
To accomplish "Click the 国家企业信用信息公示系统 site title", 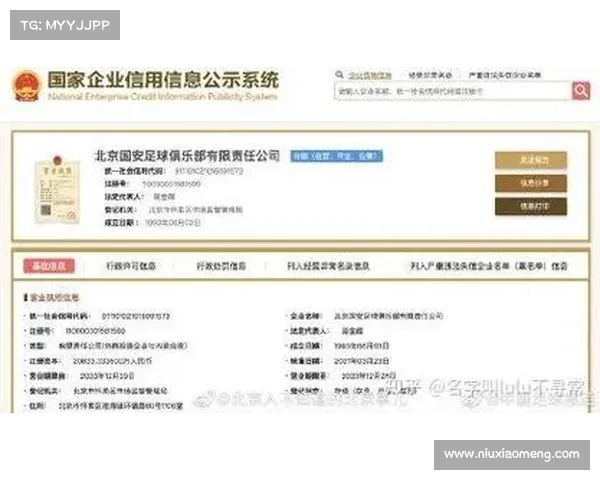I will tap(163, 80).
